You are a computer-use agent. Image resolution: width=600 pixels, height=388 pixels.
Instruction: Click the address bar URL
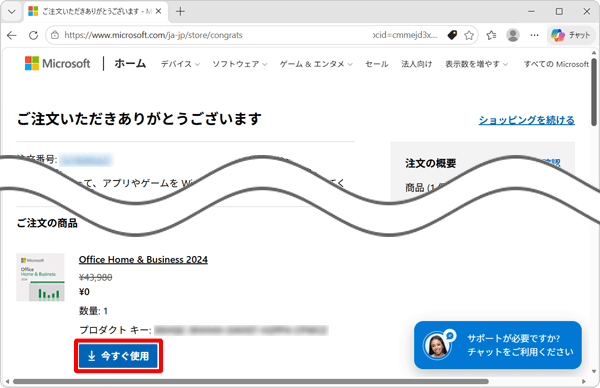click(x=153, y=35)
